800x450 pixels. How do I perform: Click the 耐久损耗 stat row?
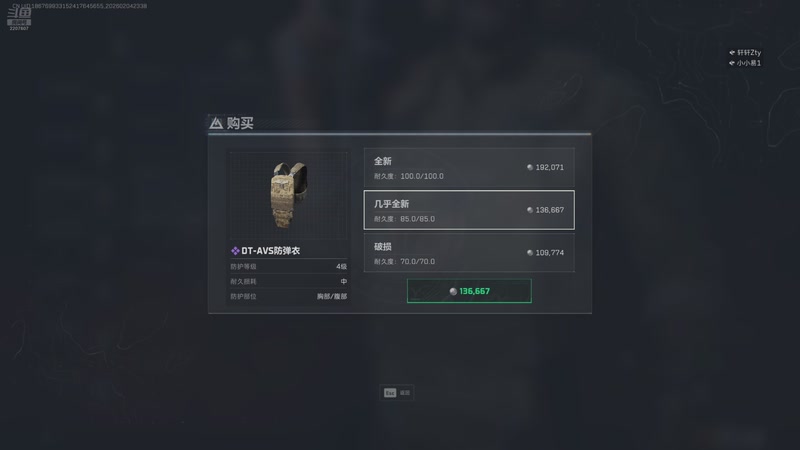pos(288,281)
